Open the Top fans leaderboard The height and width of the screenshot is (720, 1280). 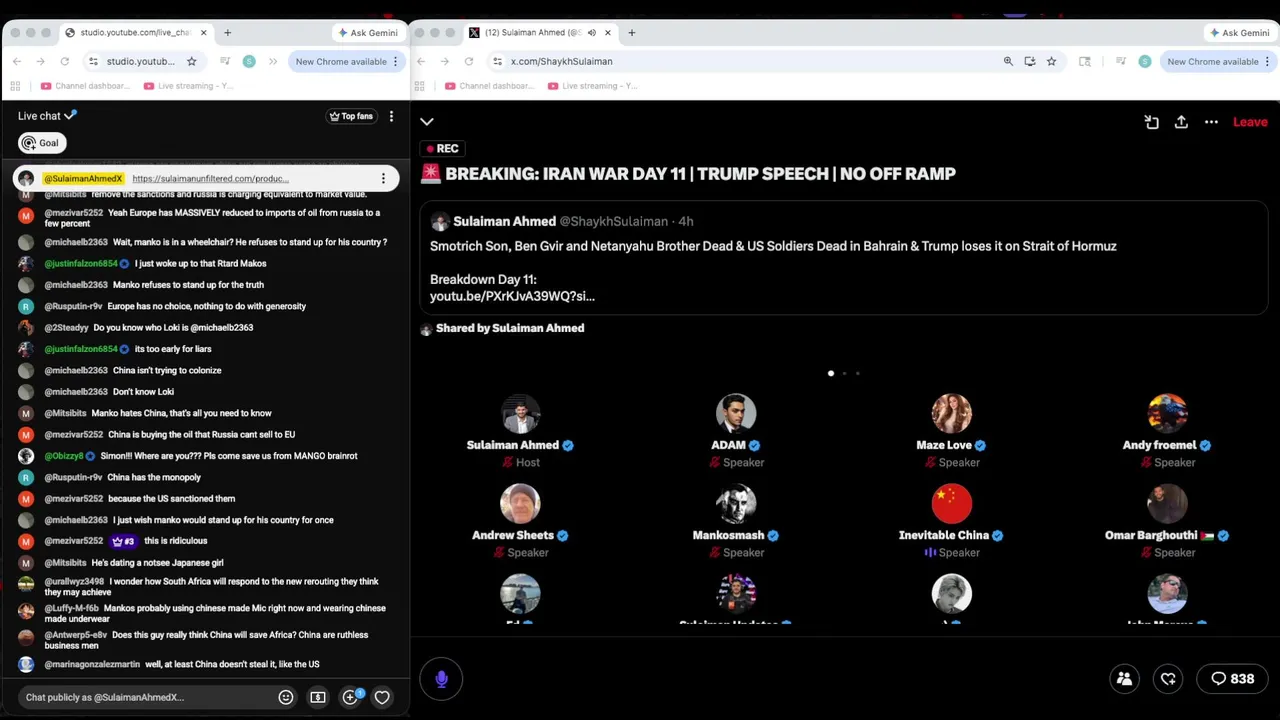pos(351,116)
